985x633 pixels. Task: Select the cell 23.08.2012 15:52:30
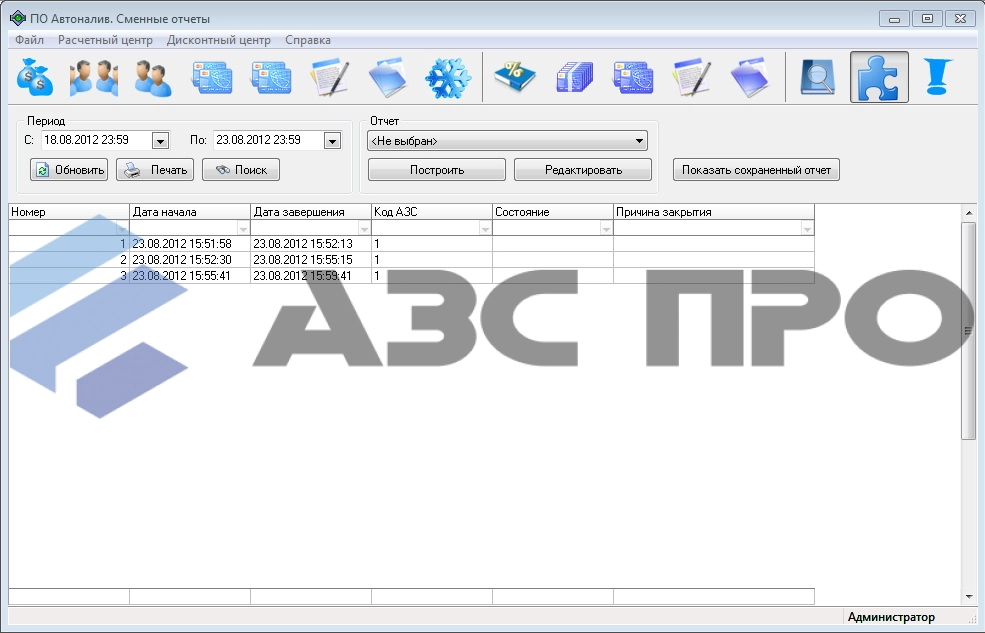(x=190, y=259)
